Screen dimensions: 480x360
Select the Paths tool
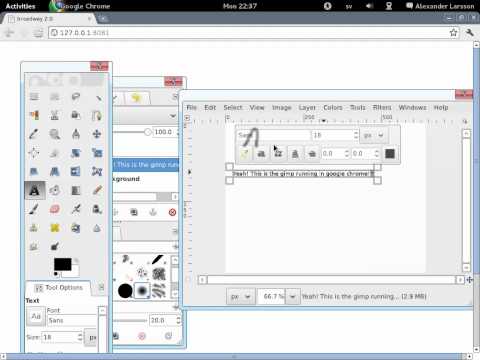[97, 115]
